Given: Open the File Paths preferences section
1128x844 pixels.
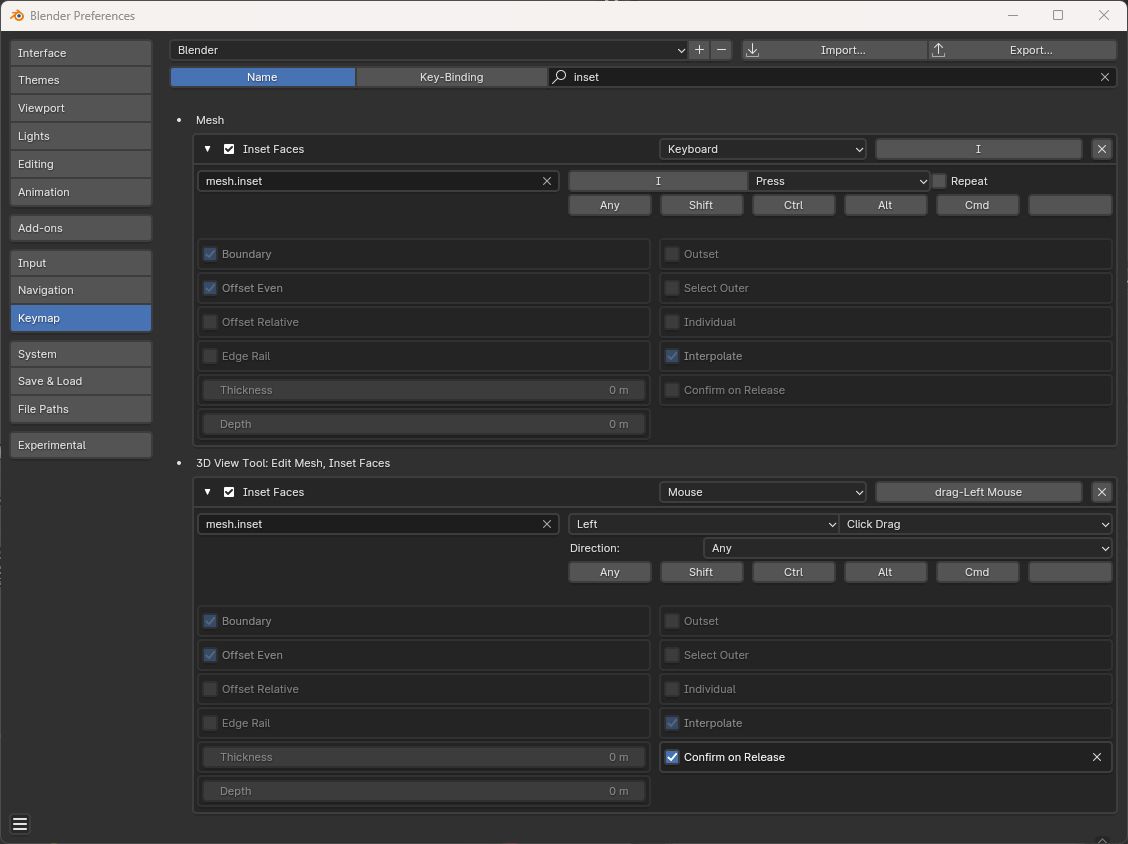Looking at the screenshot, I should 81,409.
